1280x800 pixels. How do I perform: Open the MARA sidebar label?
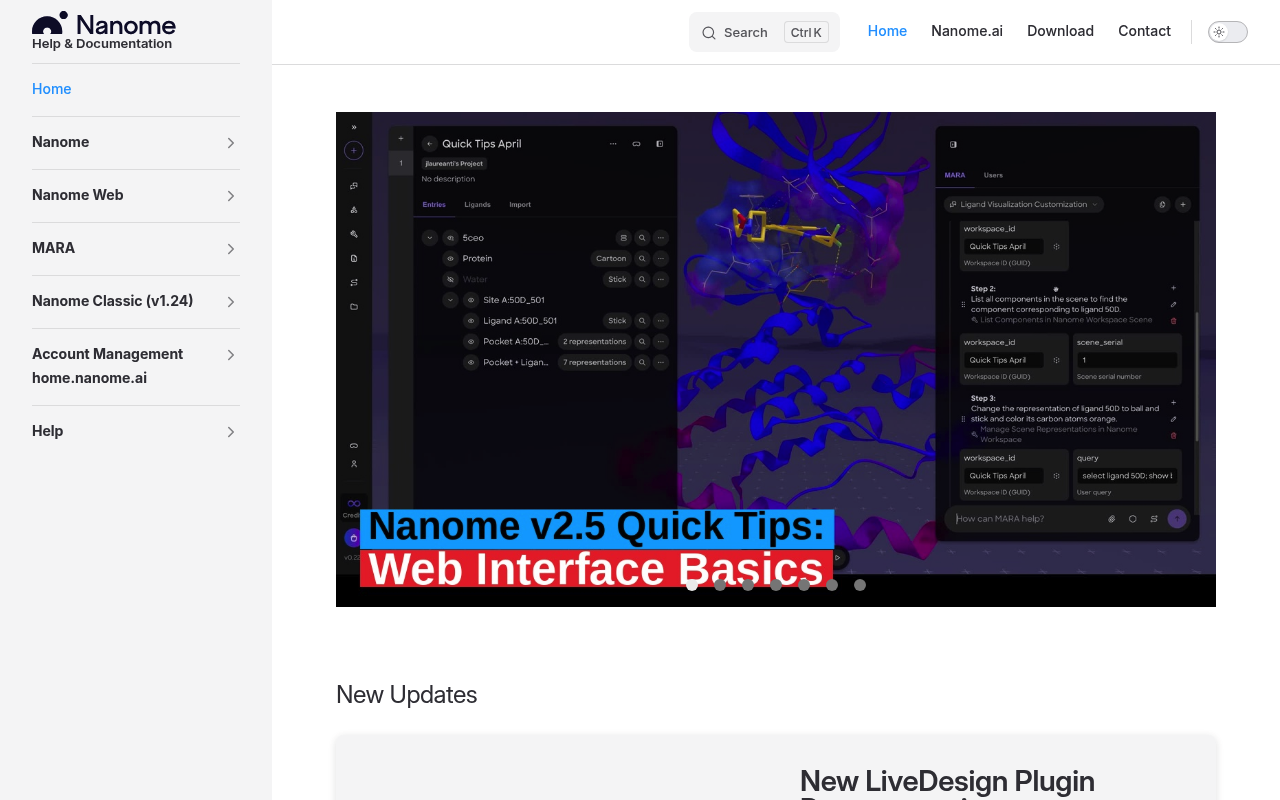click(54, 248)
